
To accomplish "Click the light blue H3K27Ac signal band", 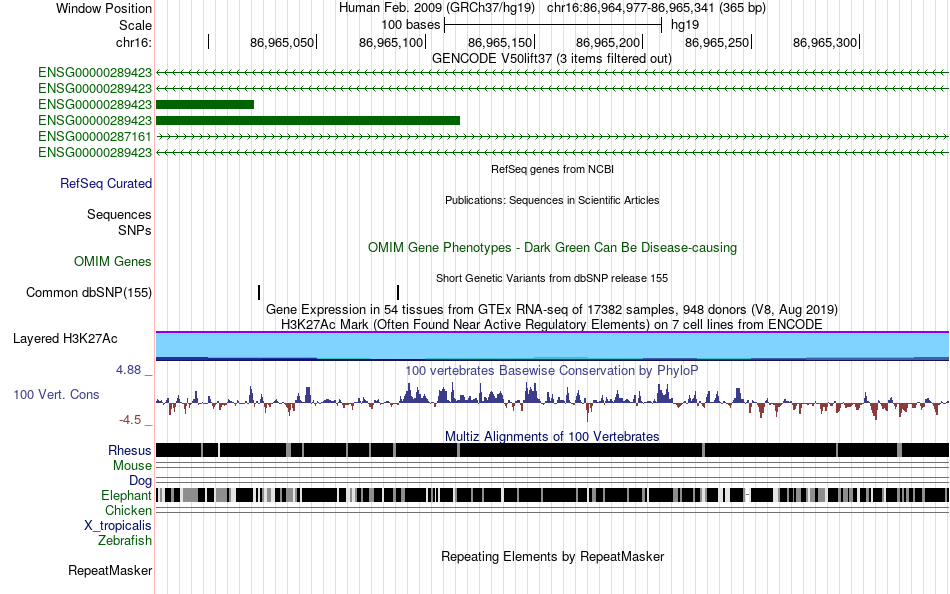I will coord(552,345).
